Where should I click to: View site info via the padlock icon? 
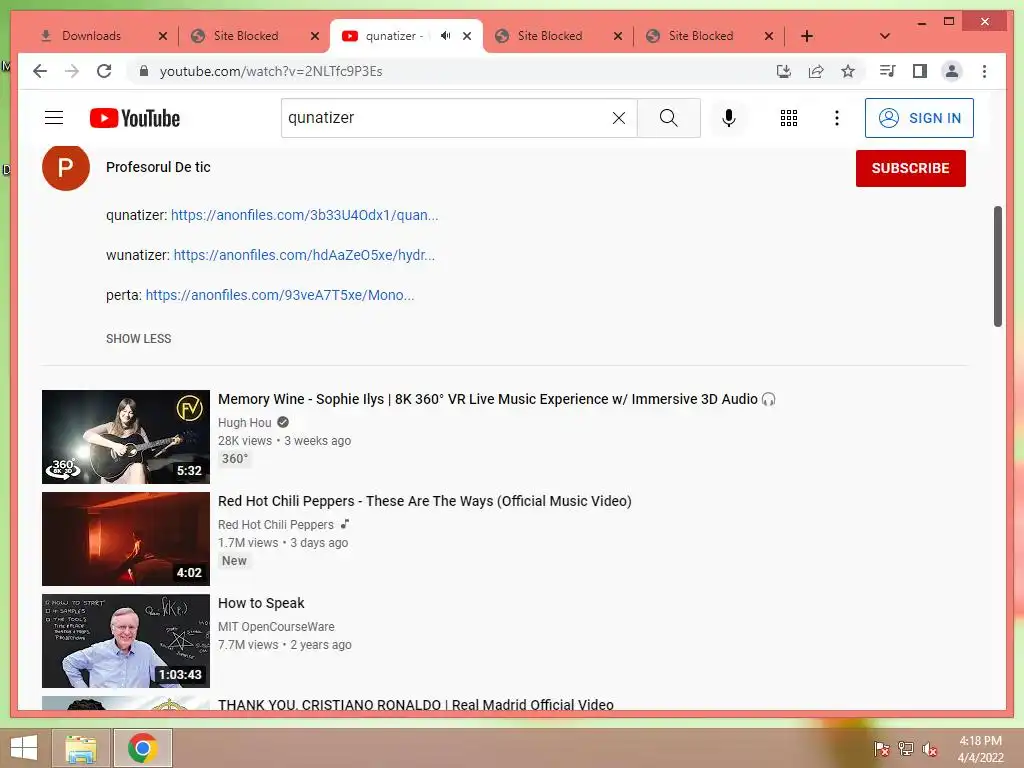coord(144,71)
